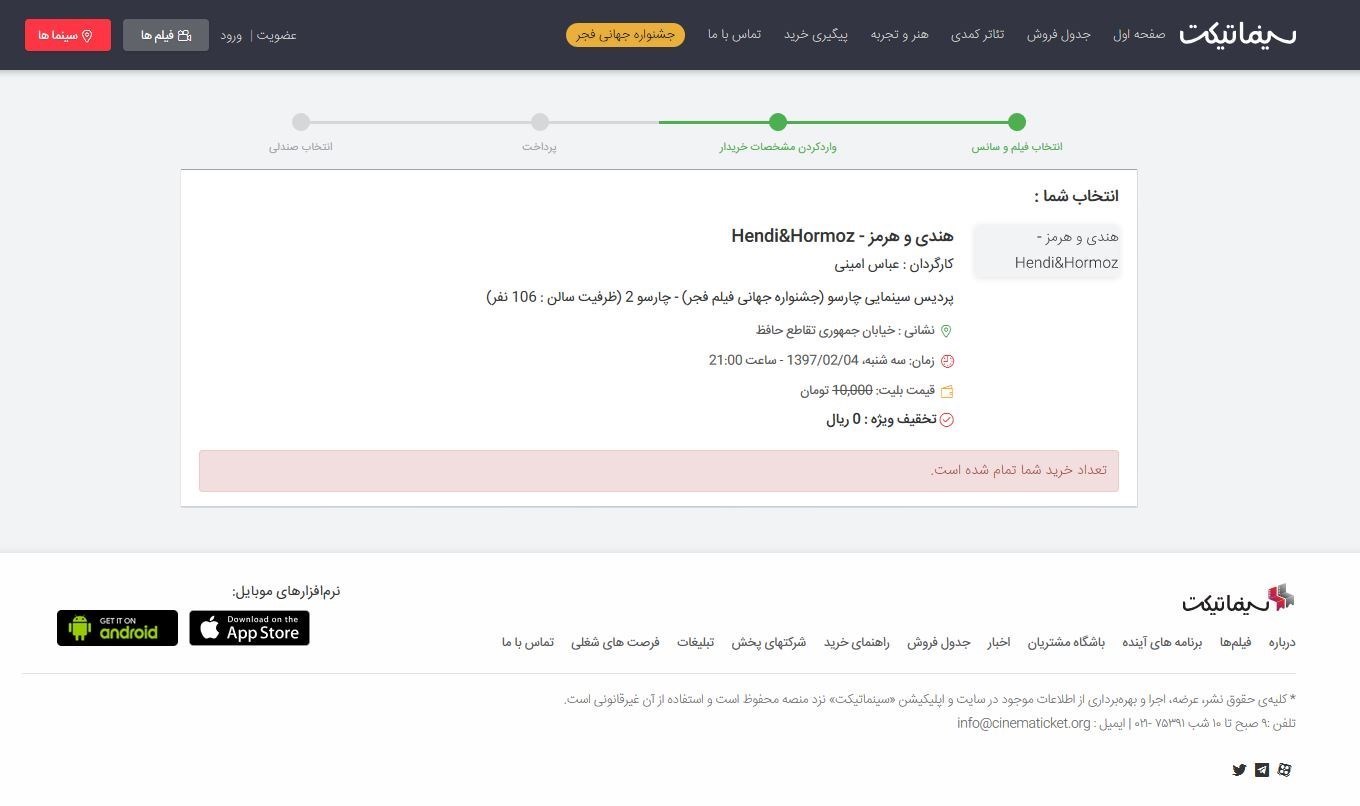Open the footer تماس با ما link

click(x=528, y=643)
